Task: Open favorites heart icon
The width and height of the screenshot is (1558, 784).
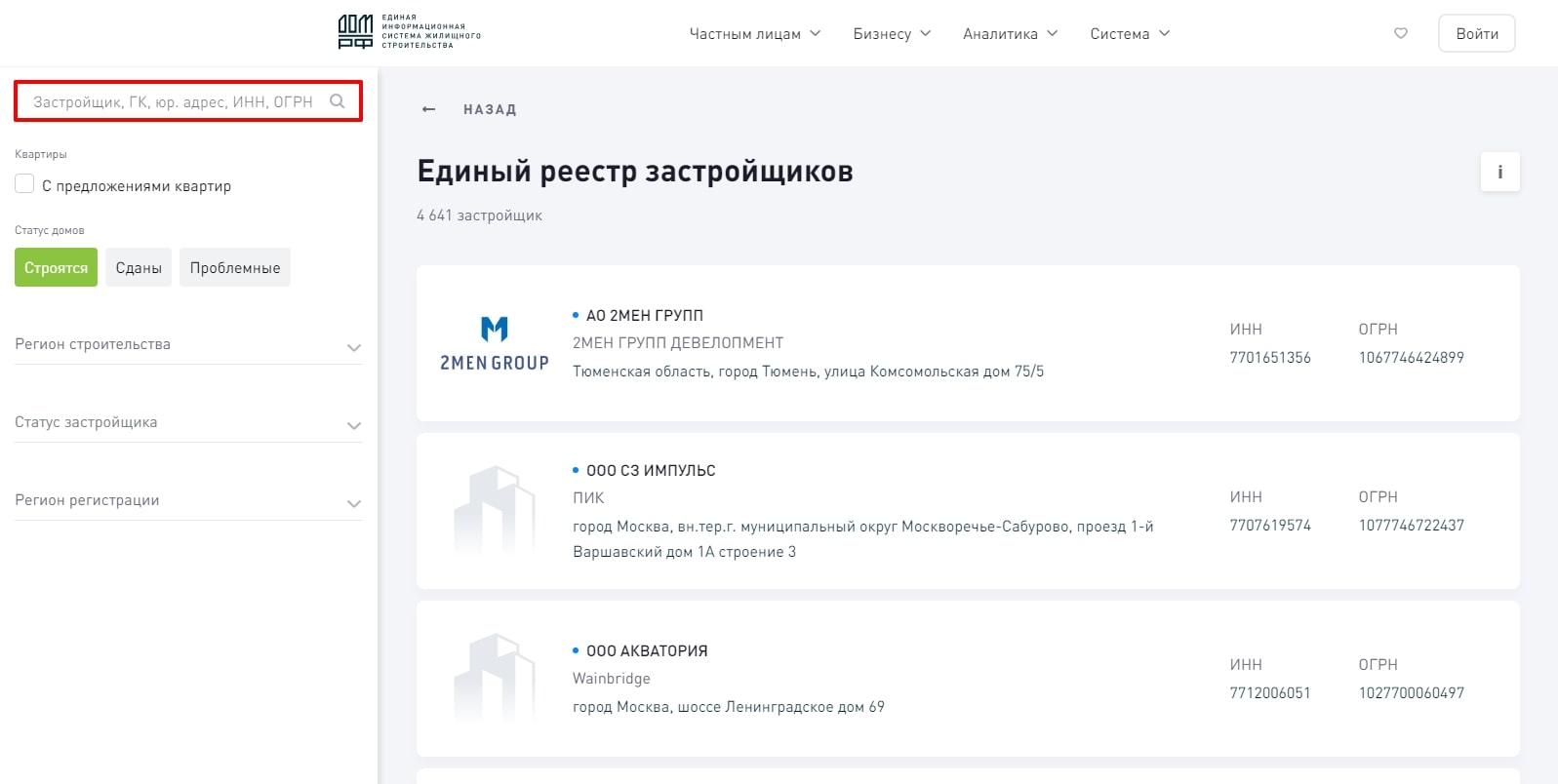Action: pos(1401,33)
